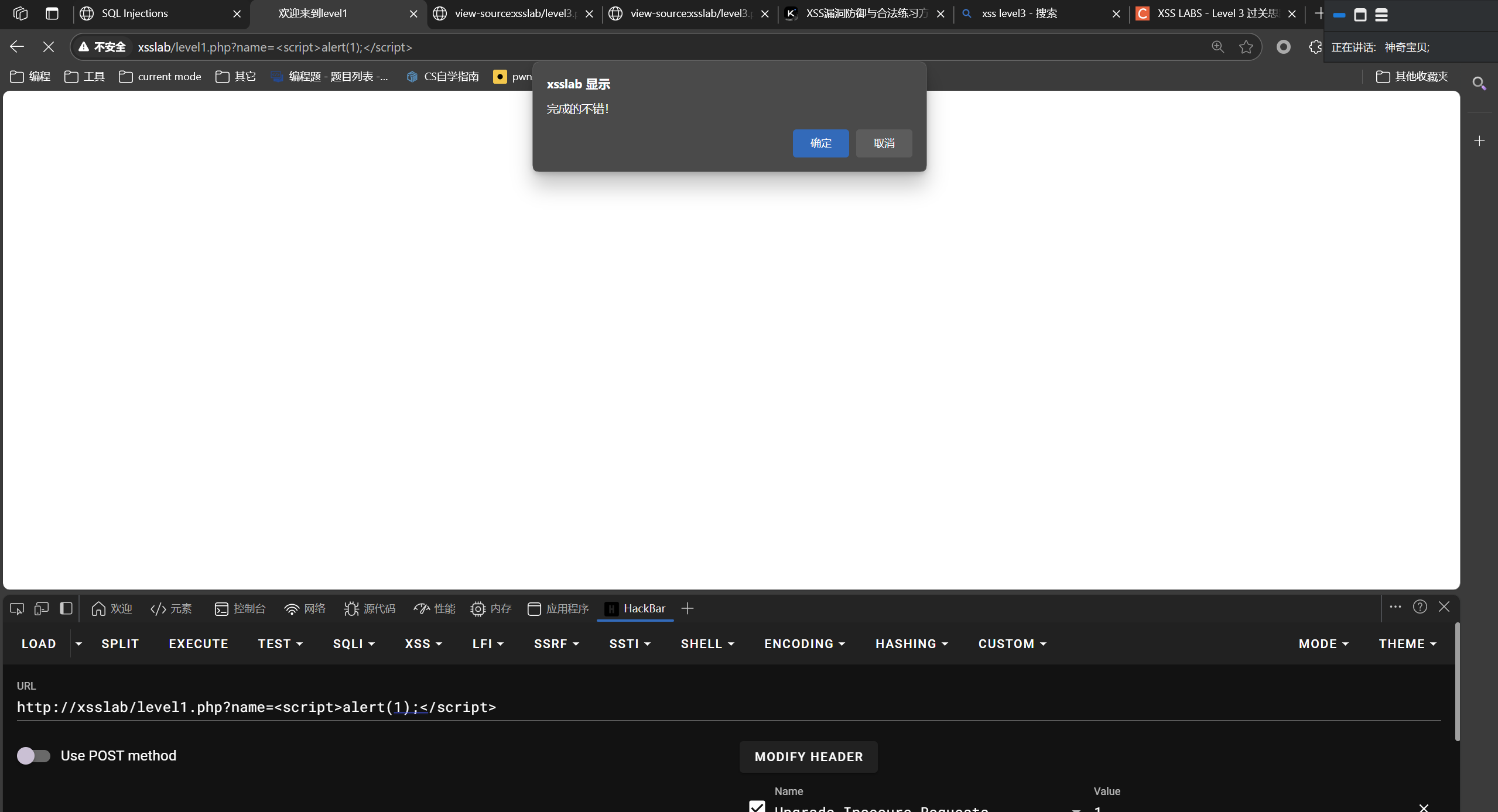Switch to the xss level3 搜索 tab

(x=1041, y=13)
